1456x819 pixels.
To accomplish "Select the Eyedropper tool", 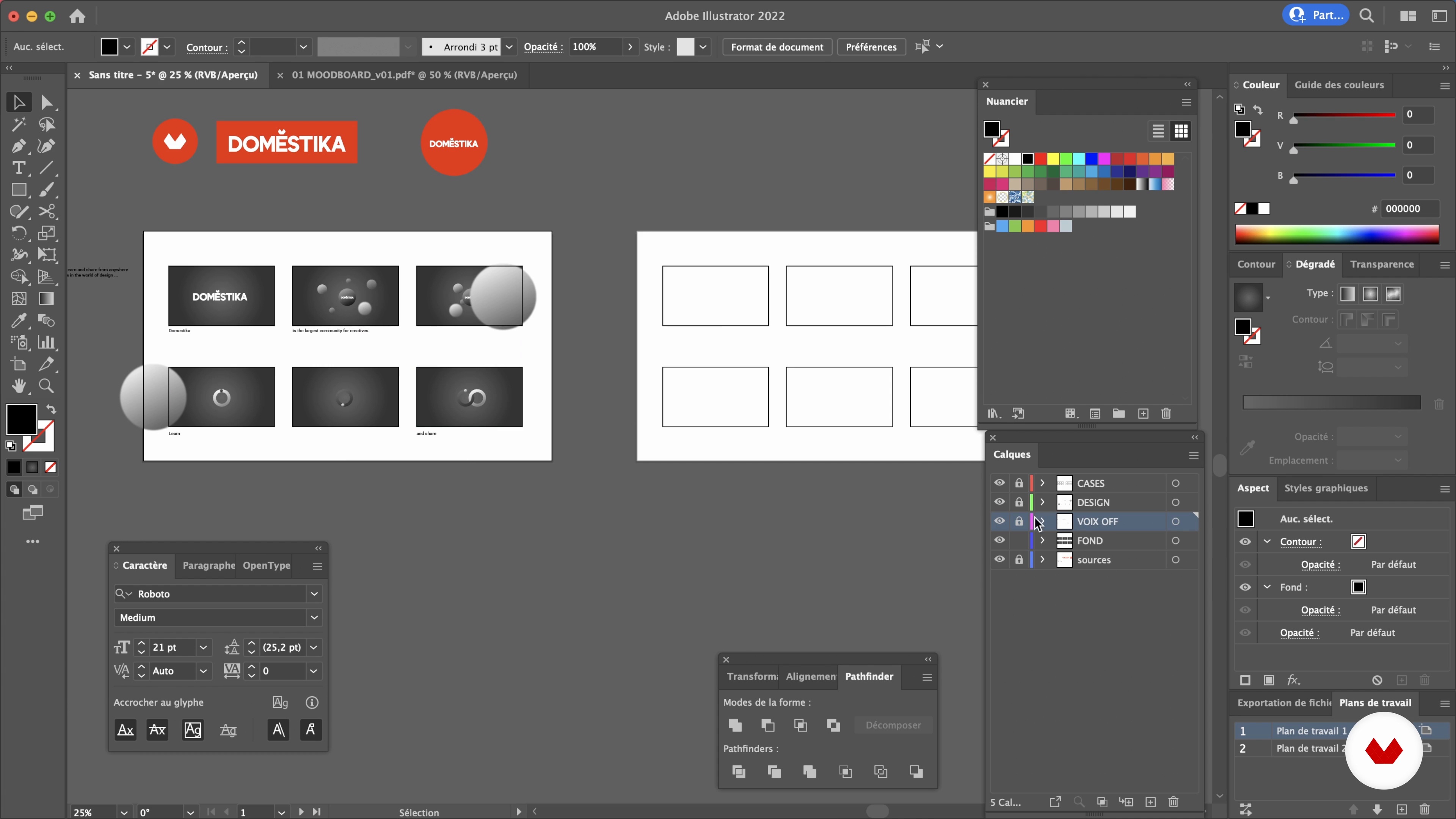I will click(19, 320).
